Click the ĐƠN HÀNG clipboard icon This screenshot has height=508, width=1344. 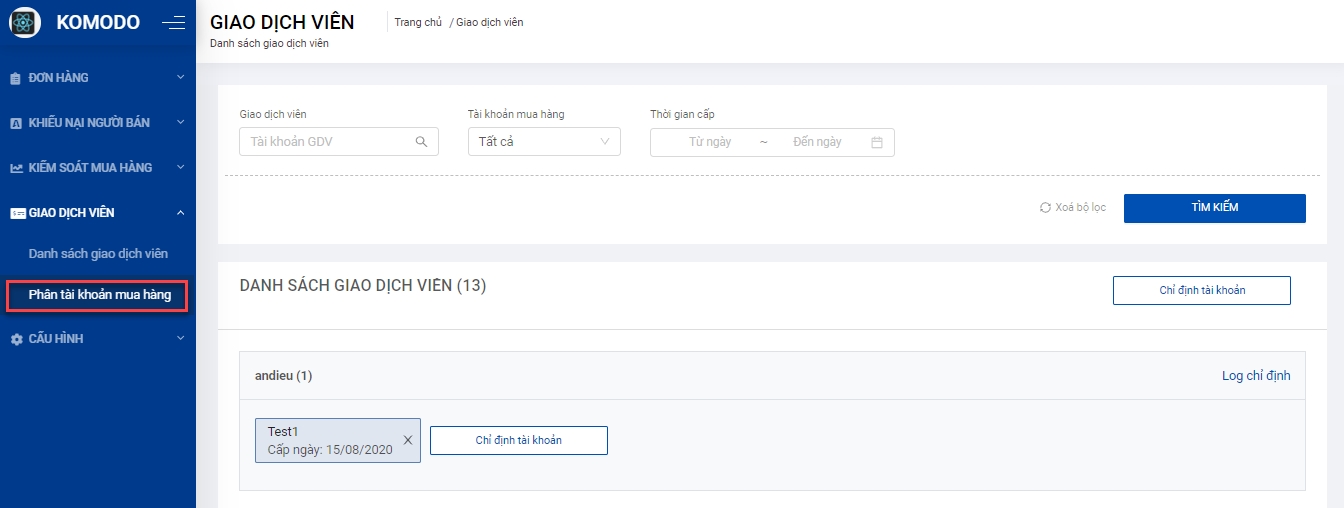16,78
